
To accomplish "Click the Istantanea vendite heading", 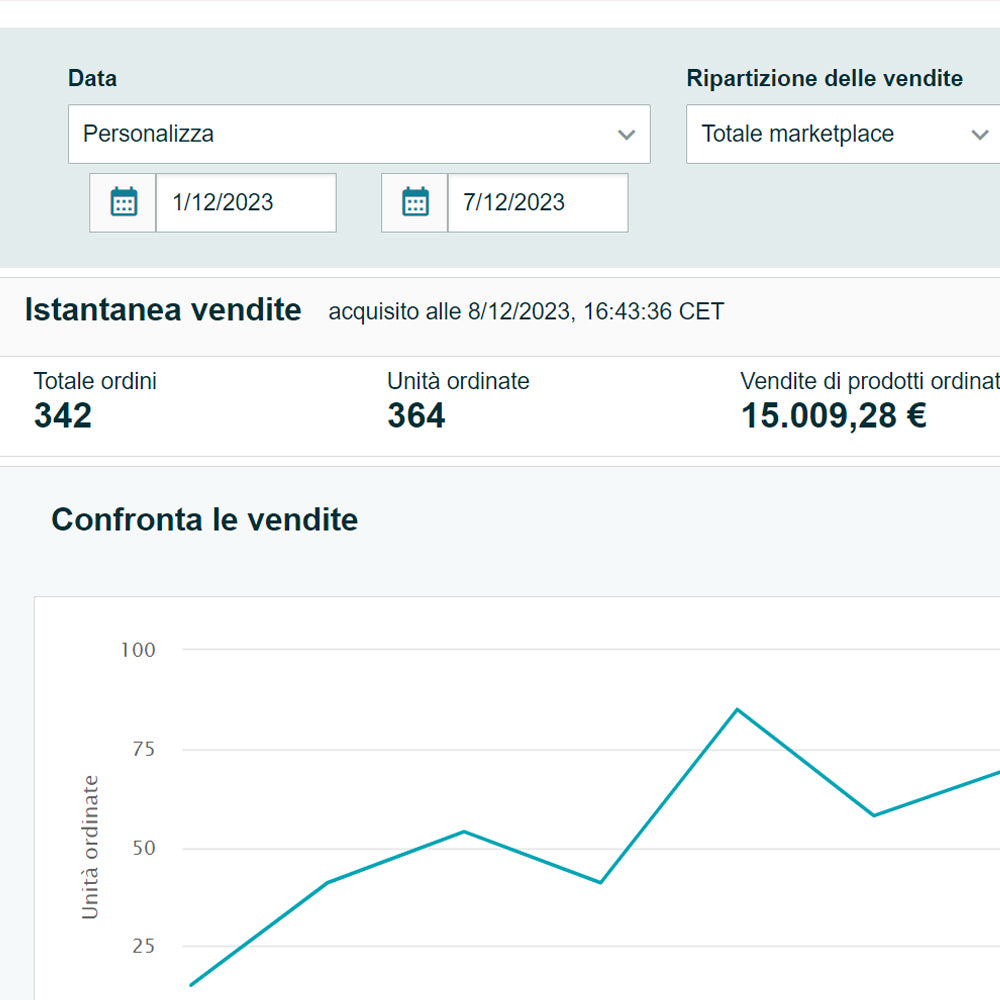I will (x=163, y=310).
